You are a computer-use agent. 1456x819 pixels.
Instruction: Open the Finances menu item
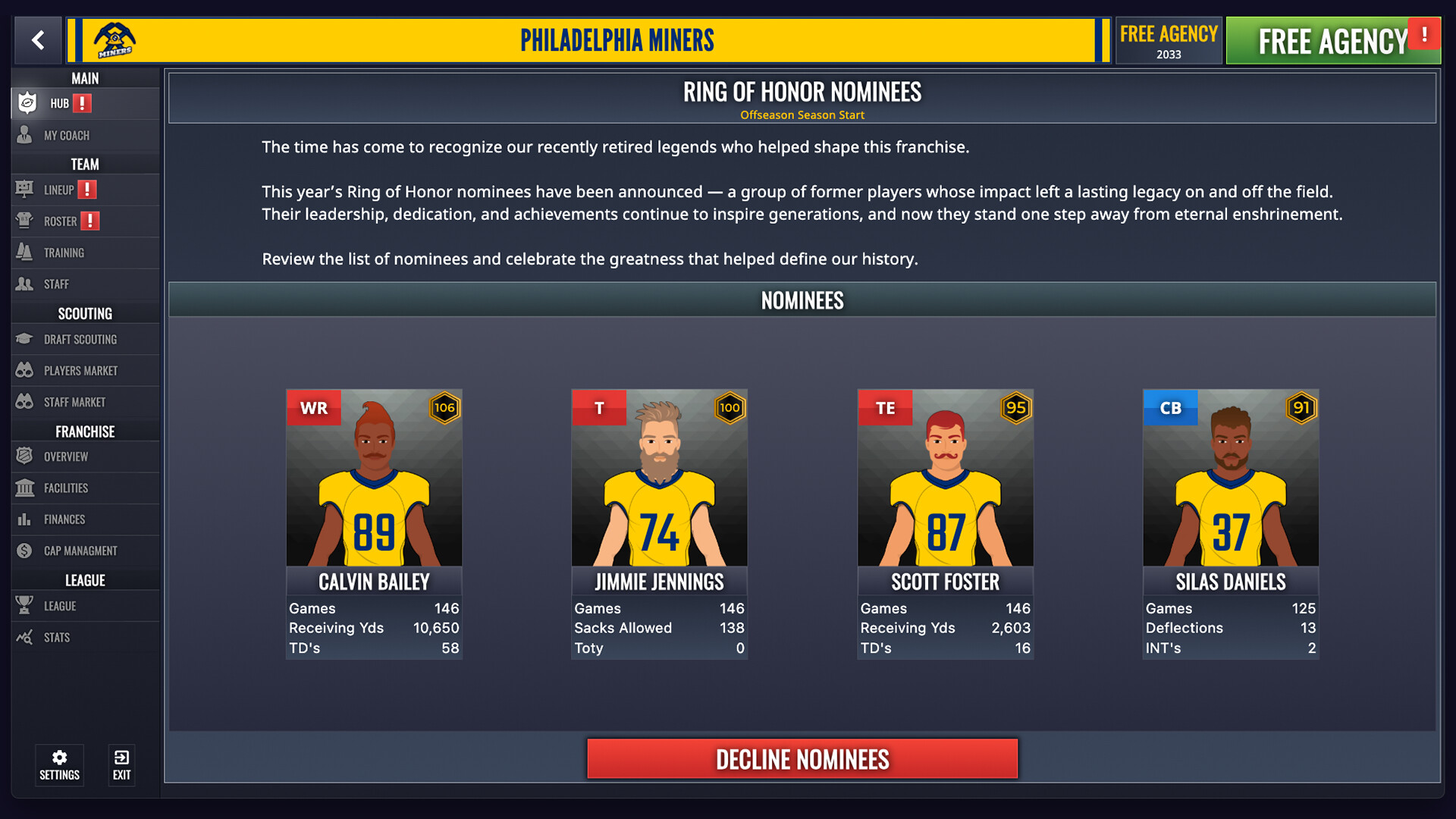[85, 519]
